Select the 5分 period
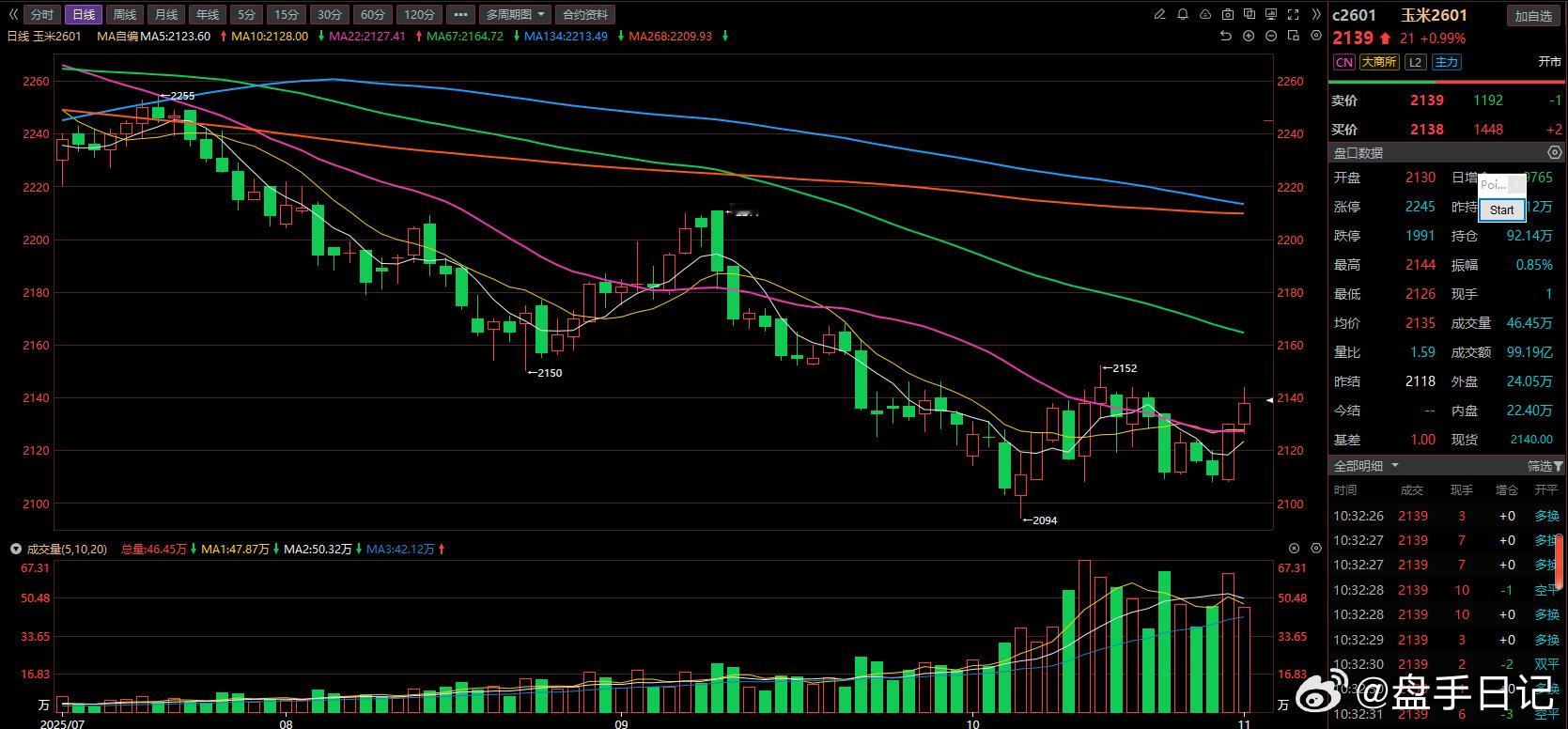 pos(246,14)
